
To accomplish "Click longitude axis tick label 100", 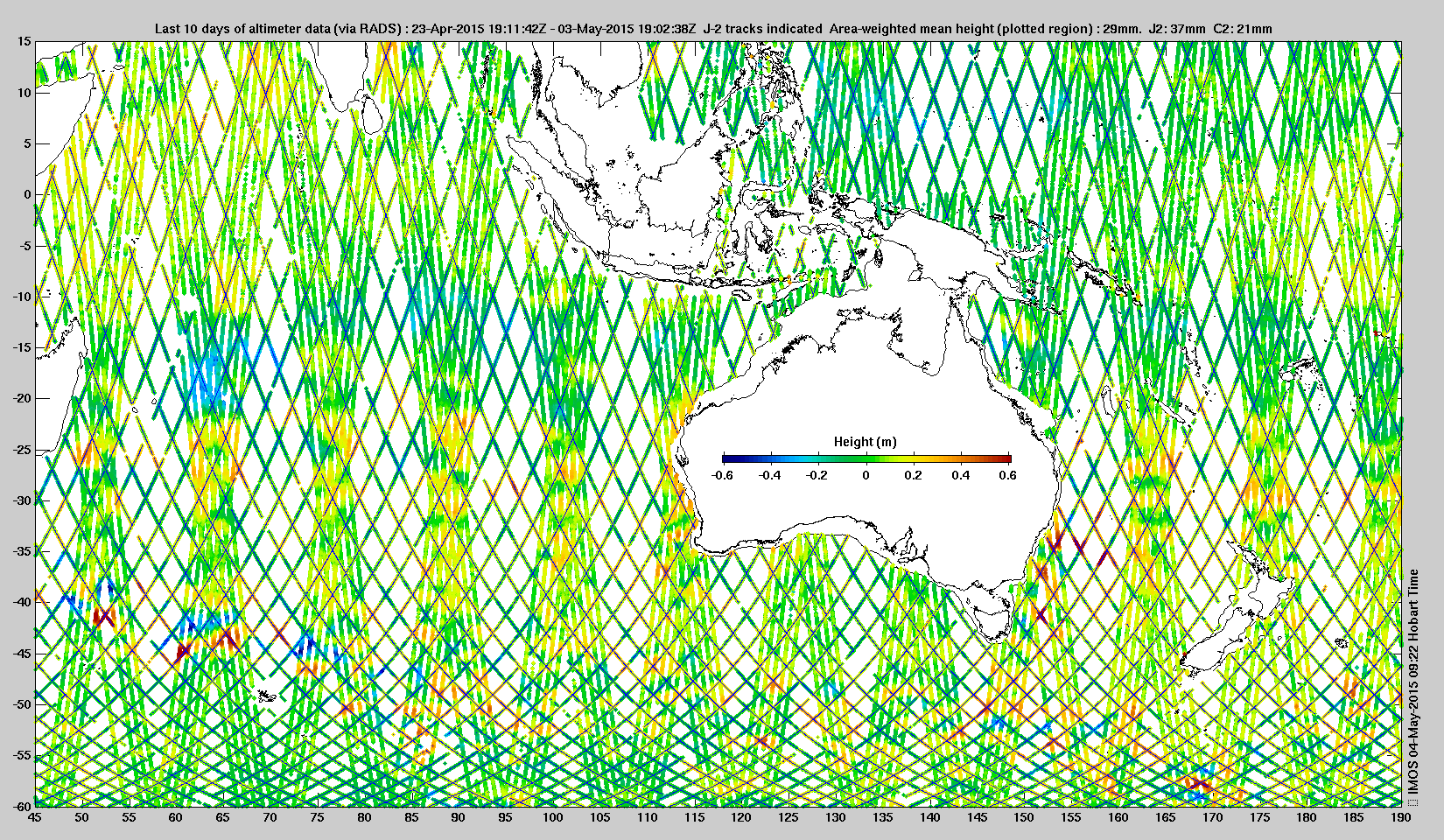I will [x=552, y=817].
